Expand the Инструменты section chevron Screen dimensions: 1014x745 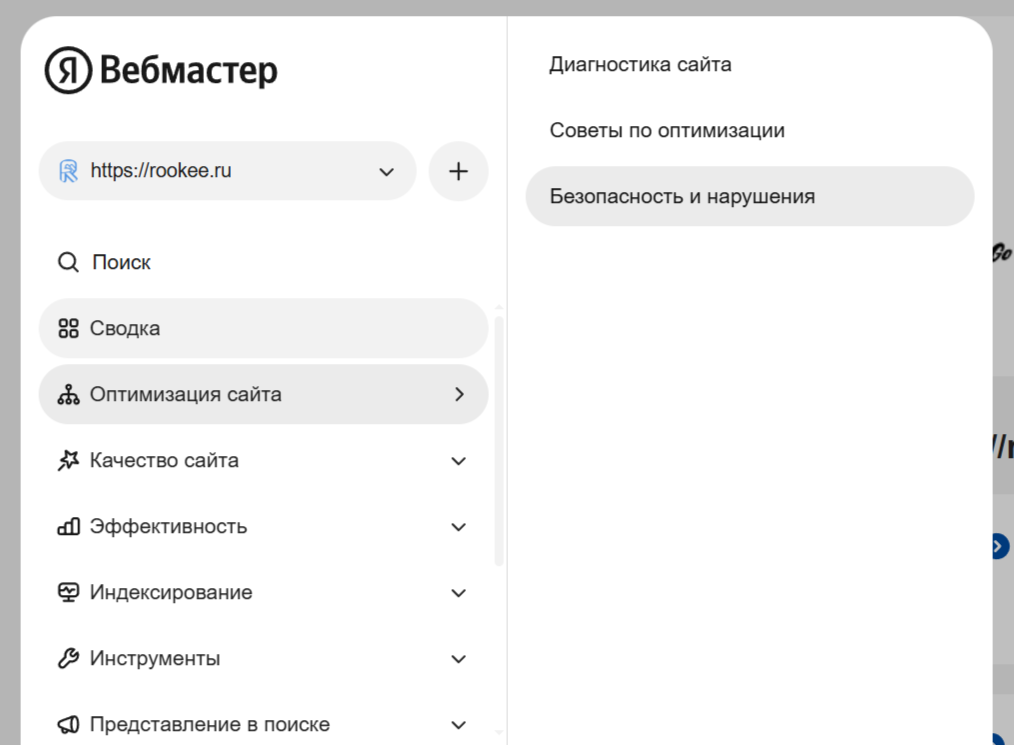(x=459, y=659)
